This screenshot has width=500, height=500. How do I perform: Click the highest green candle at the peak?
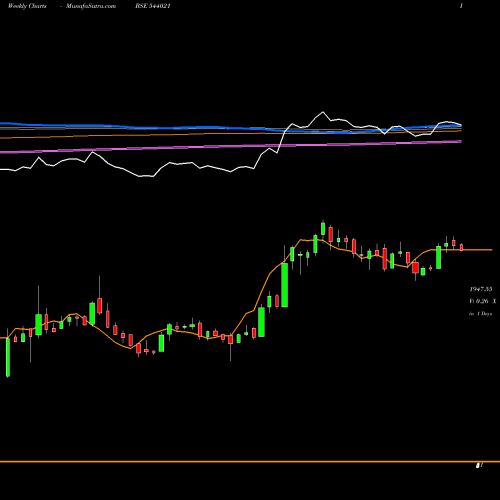click(323, 228)
